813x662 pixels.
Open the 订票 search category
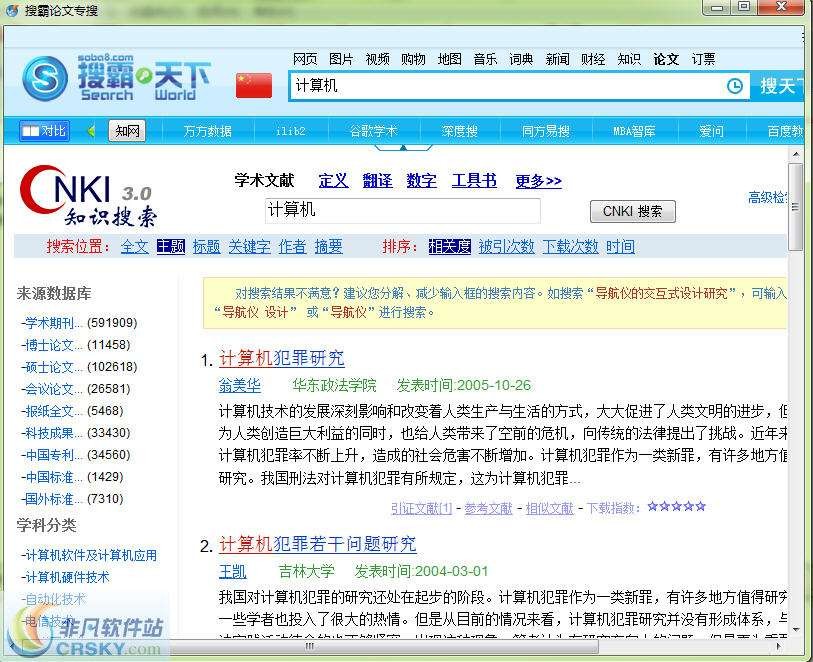pyautogui.click(x=703, y=59)
